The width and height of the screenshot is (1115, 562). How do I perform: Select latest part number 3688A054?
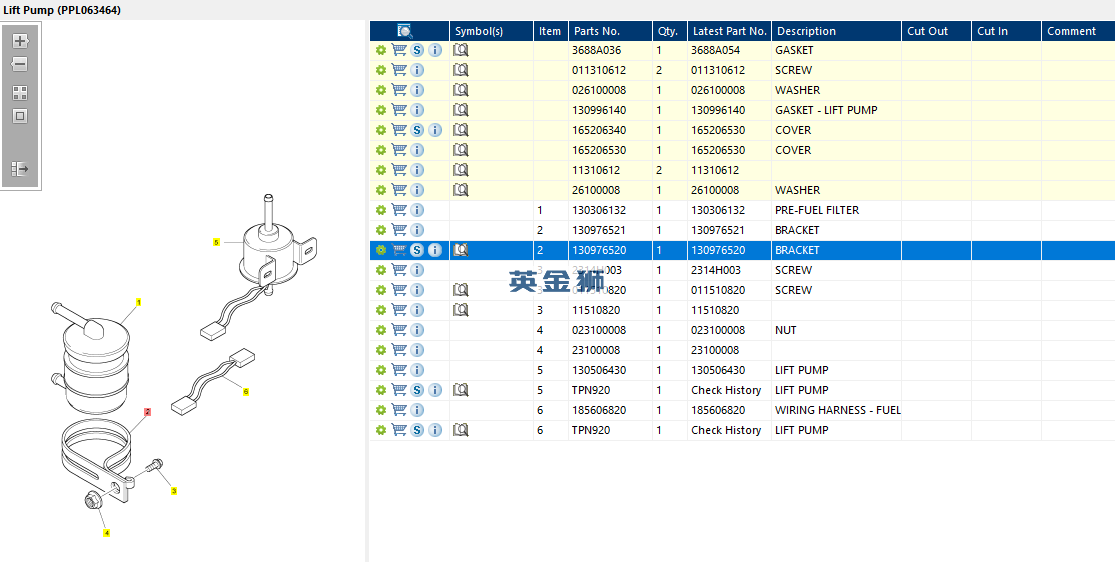tap(715, 50)
